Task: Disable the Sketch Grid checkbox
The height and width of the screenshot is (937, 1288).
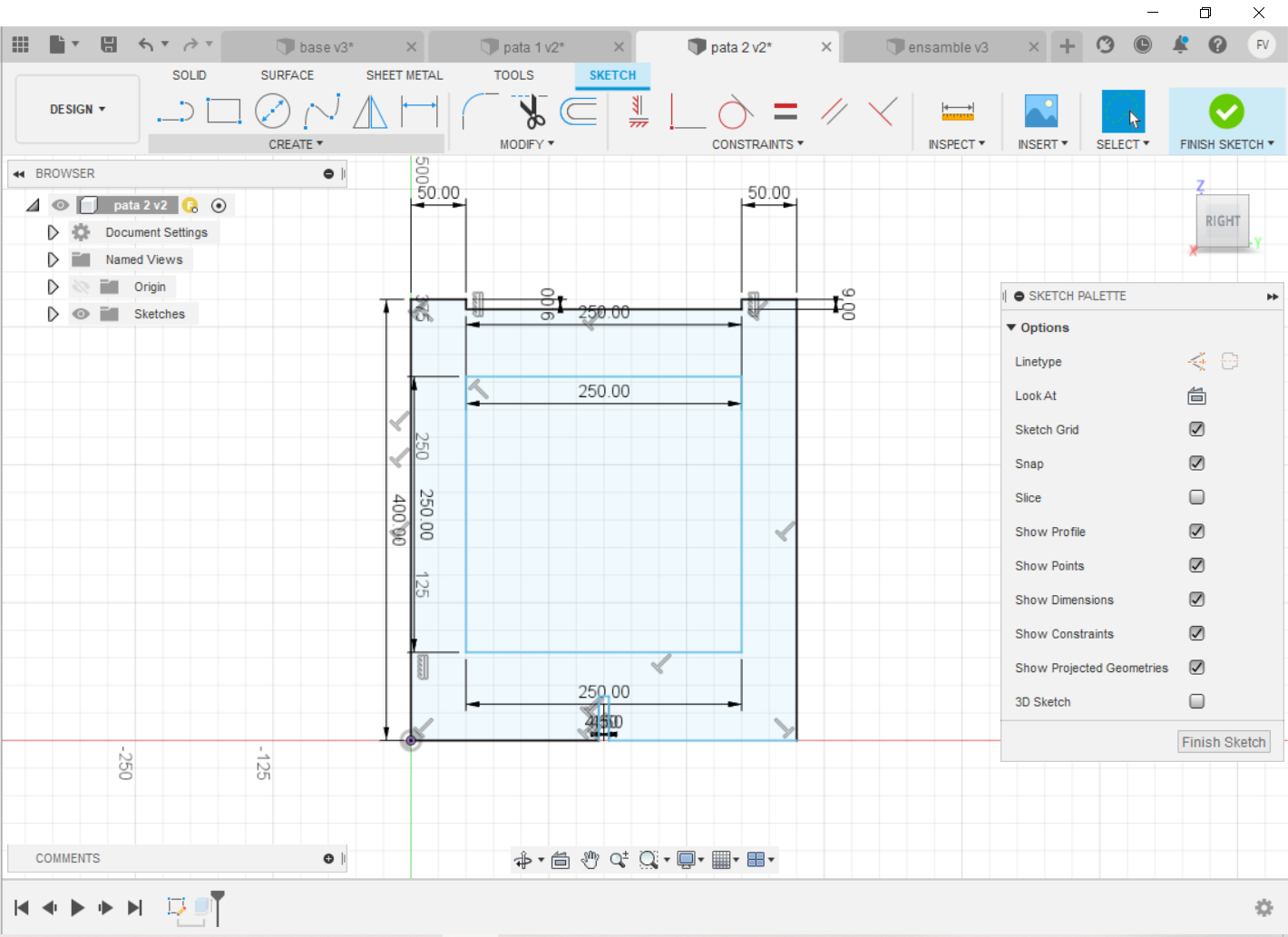Action: 1196,429
